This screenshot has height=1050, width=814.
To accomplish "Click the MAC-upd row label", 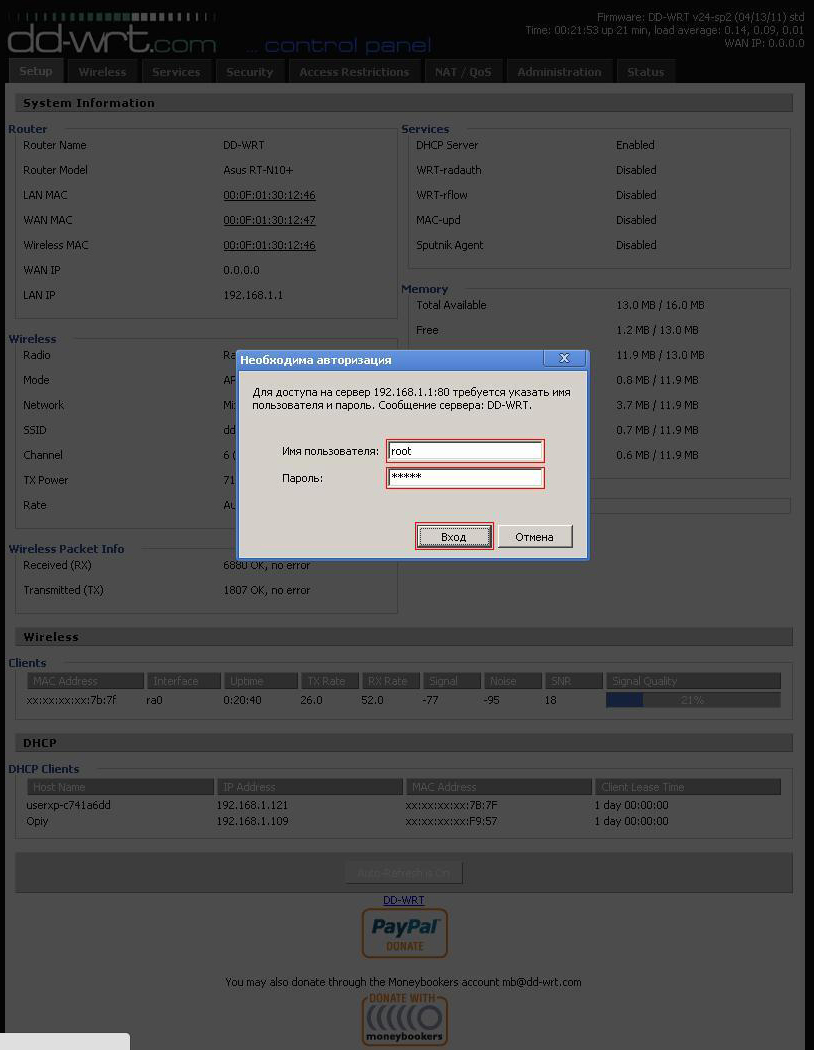I will pos(438,220).
